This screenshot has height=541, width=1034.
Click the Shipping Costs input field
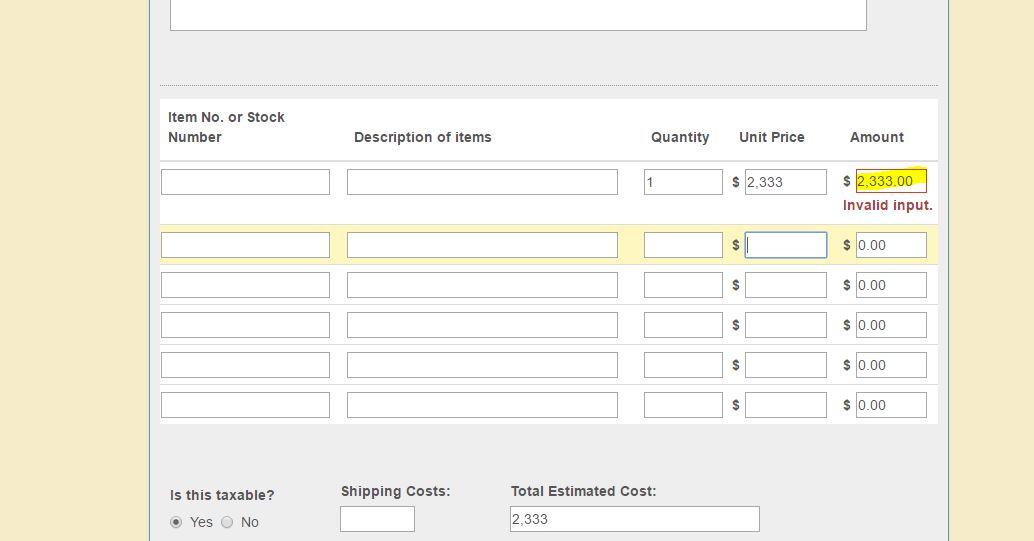point(377,519)
